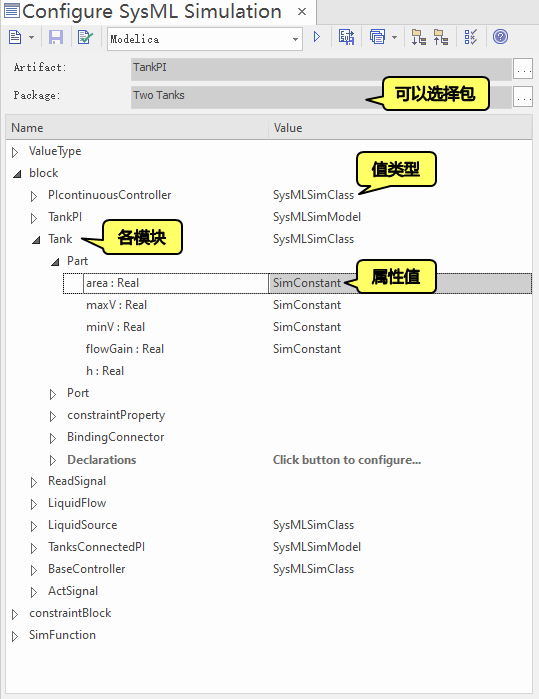This screenshot has height=699, width=539.
Task: Select the Configure SysML Simulation tab
Action: pyautogui.click(x=152, y=12)
